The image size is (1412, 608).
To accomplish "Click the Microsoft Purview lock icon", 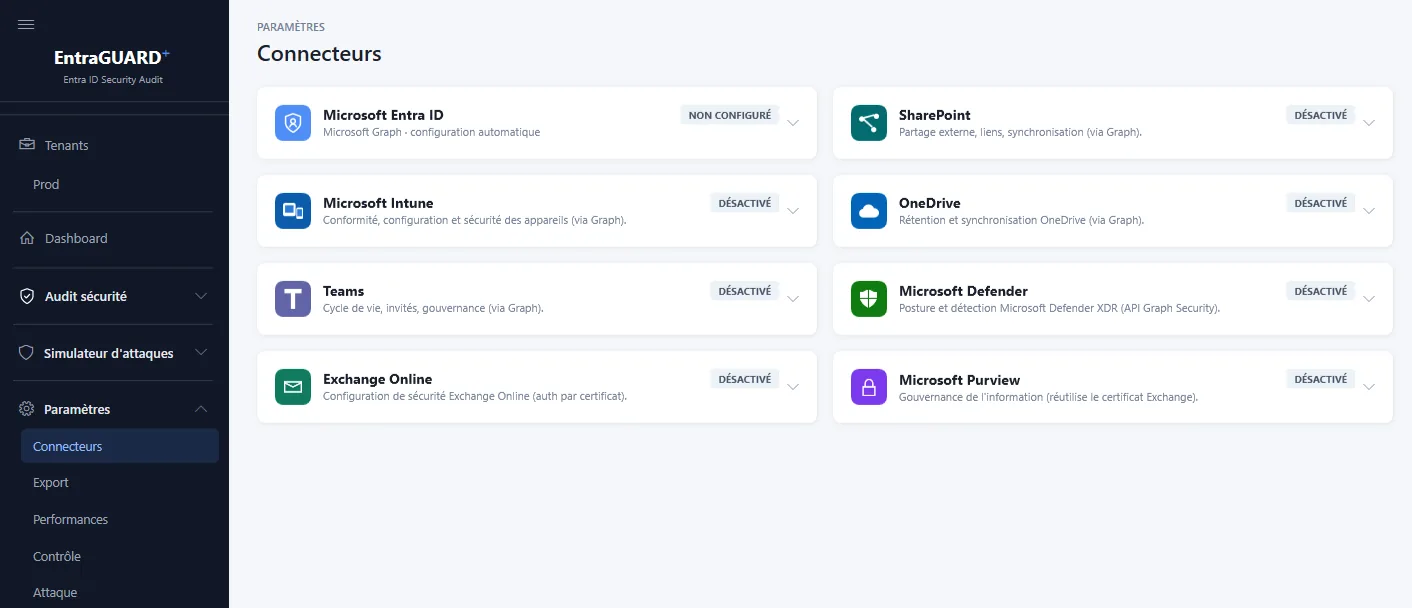I will pos(869,387).
